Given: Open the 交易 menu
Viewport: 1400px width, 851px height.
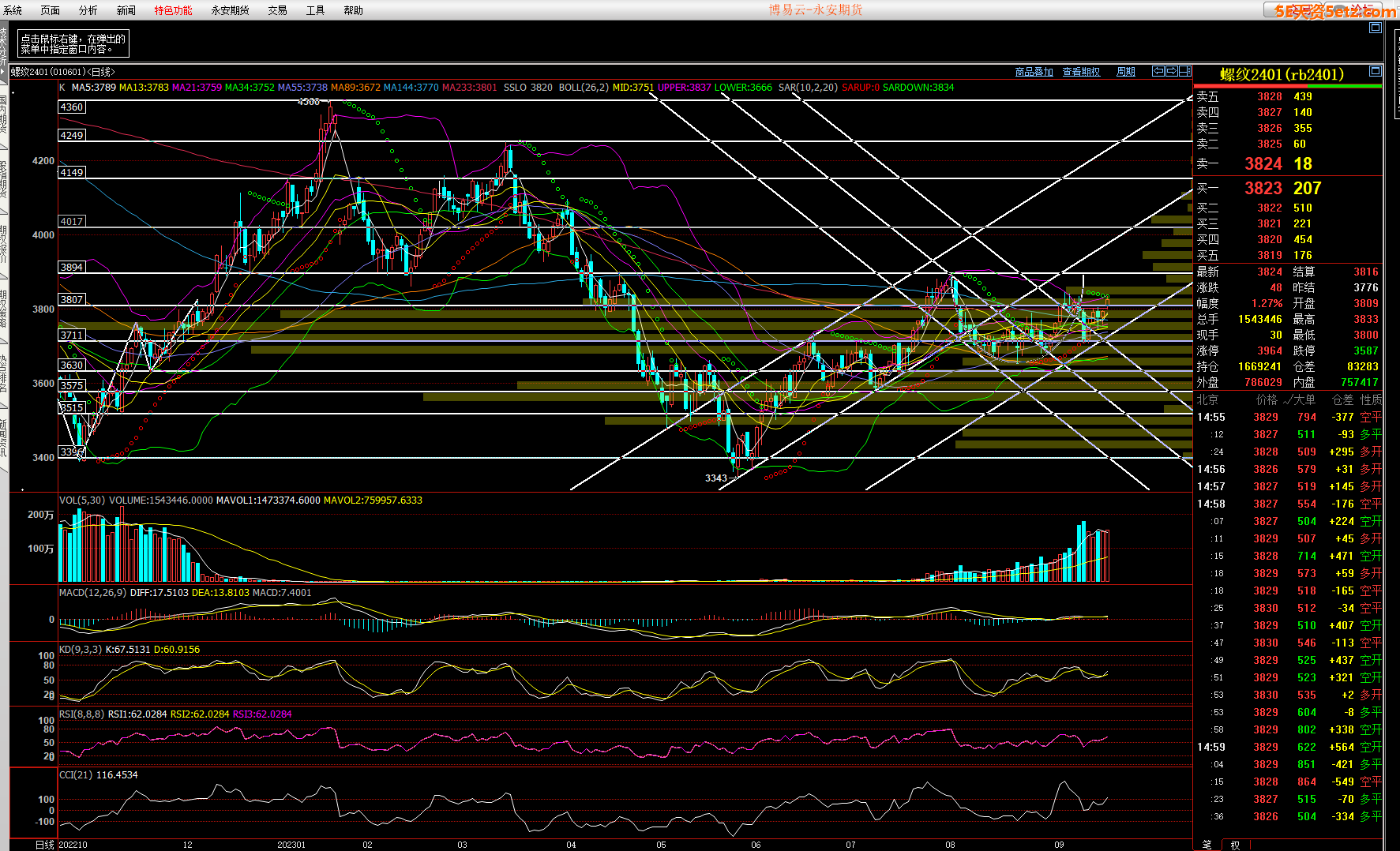Looking at the screenshot, I should (x=277, y=10).
